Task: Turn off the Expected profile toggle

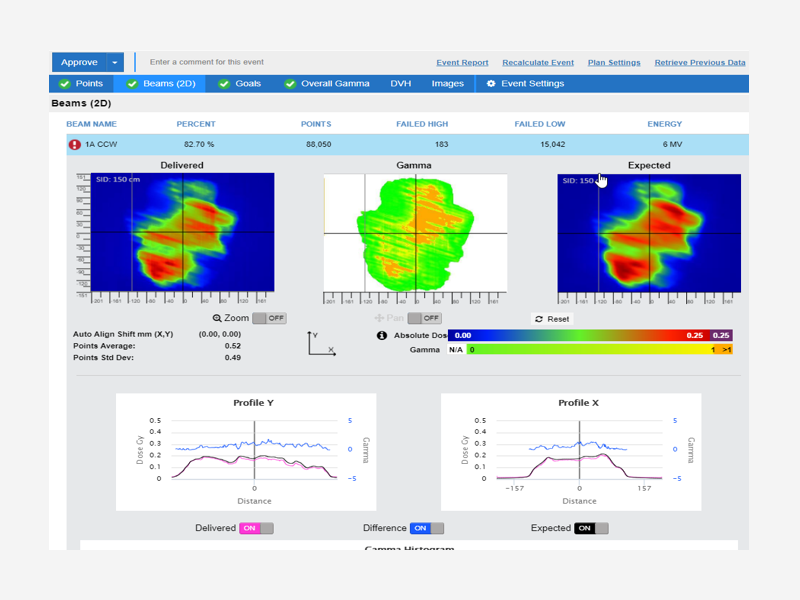Action: pos(591,528)
